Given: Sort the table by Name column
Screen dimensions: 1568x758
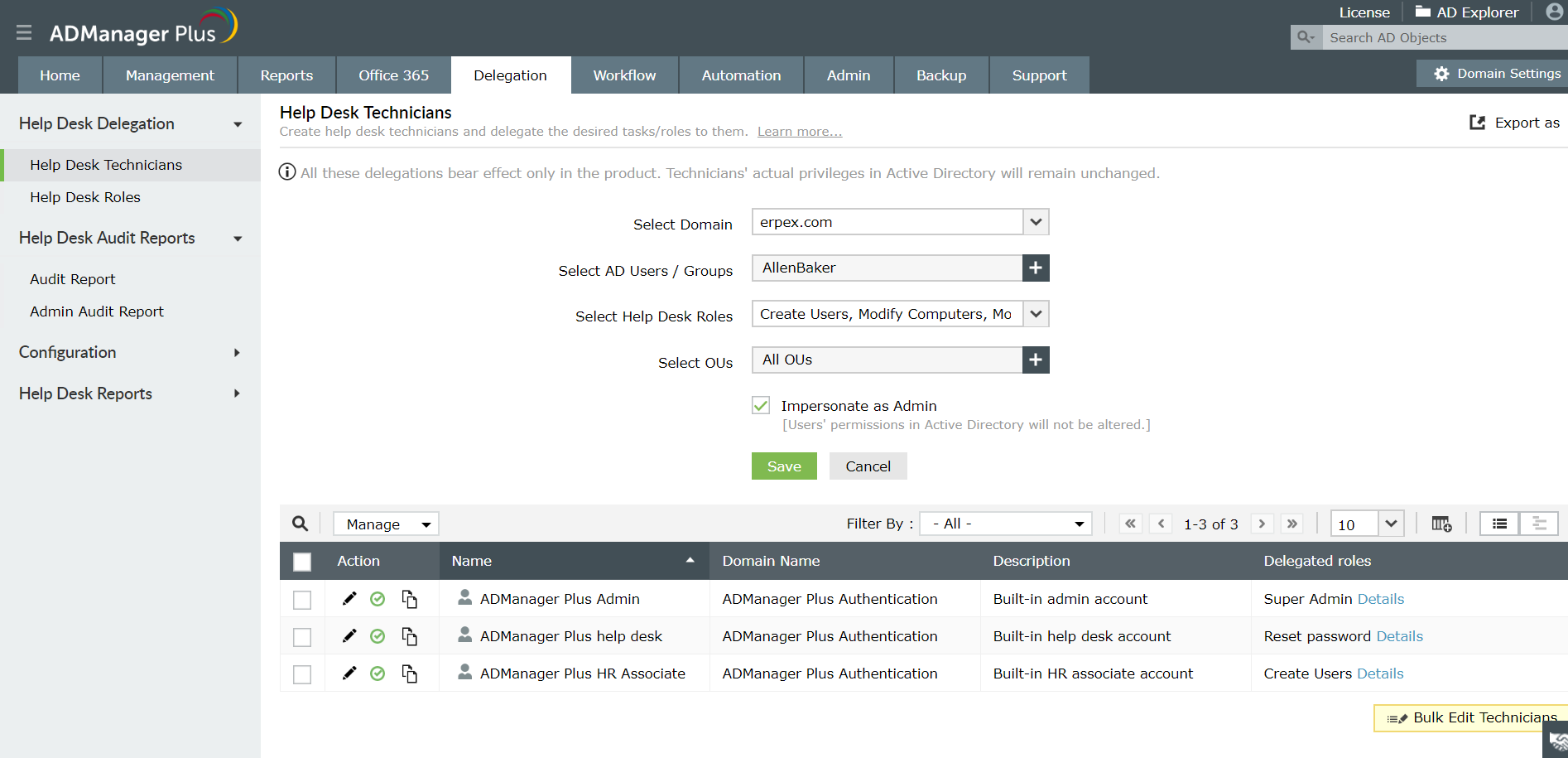Looking at the screenshot, I should 574,561.
